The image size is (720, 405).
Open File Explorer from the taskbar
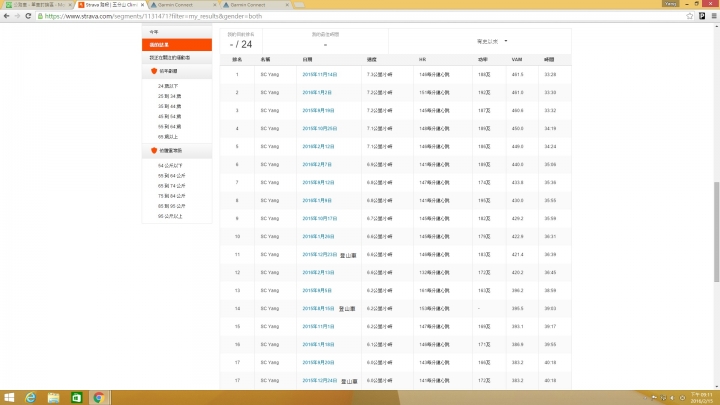point(53,398)
